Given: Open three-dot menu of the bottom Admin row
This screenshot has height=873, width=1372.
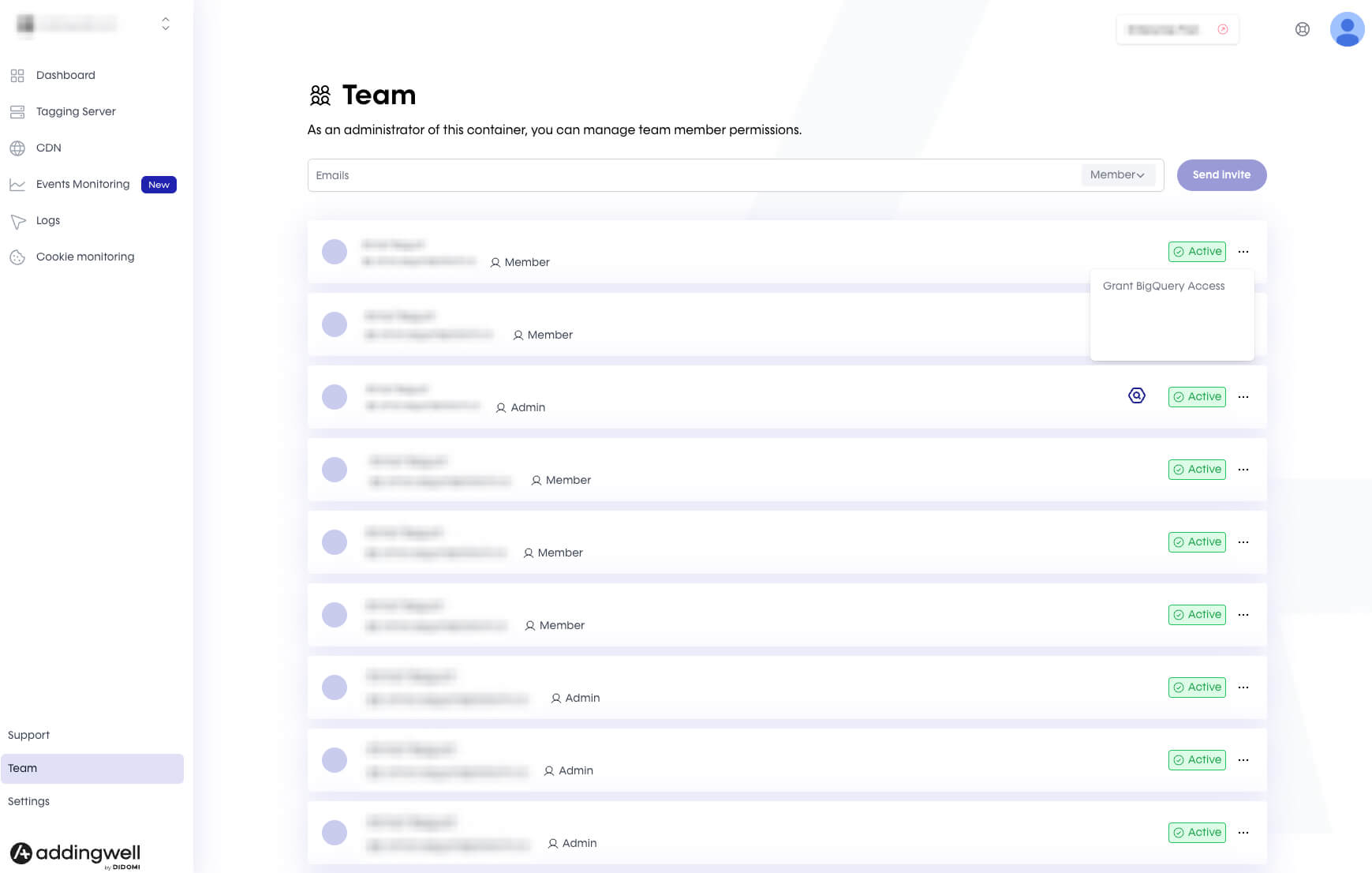Looking at the screenshot, I should tap(1243, 833).
